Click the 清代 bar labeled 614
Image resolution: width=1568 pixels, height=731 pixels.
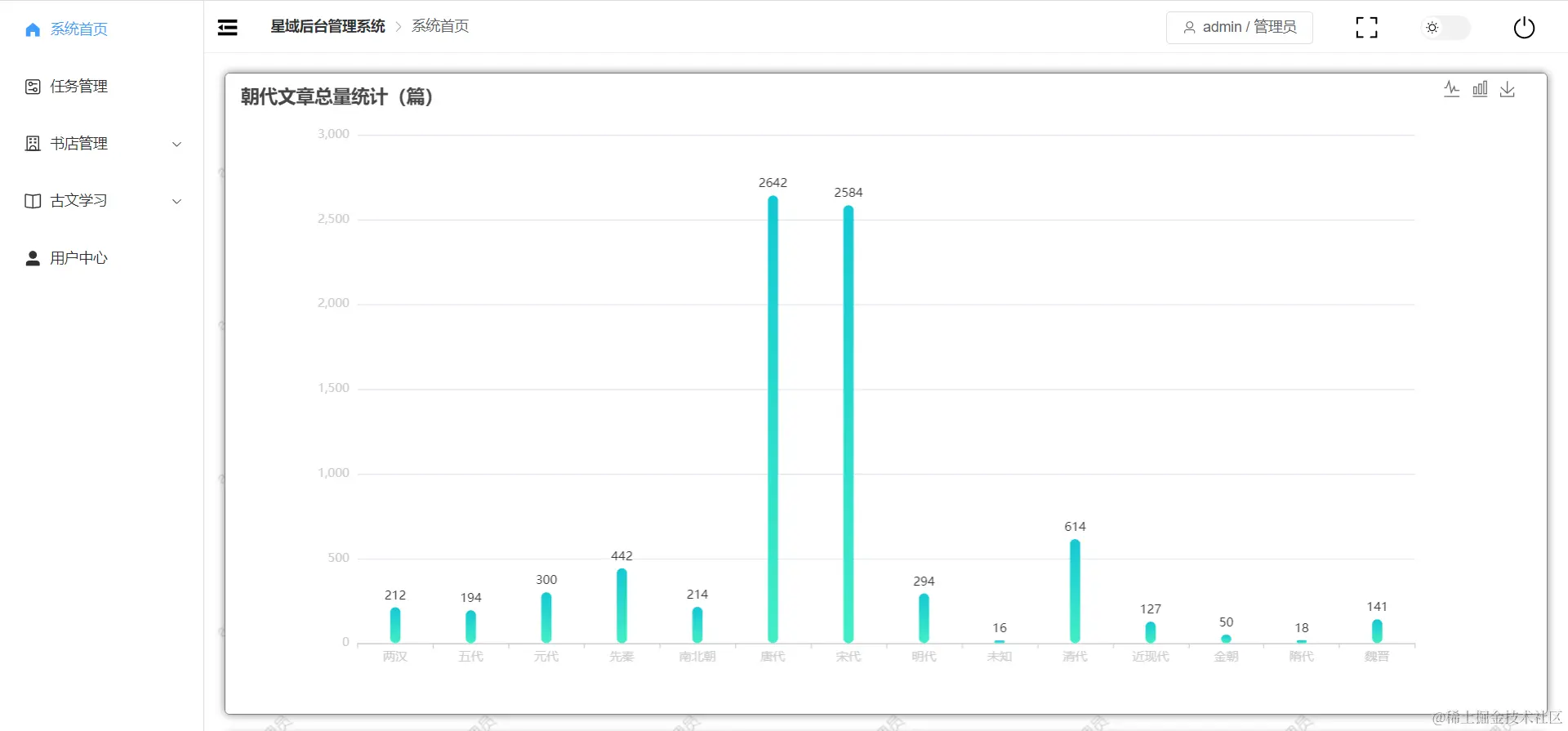1075,591
